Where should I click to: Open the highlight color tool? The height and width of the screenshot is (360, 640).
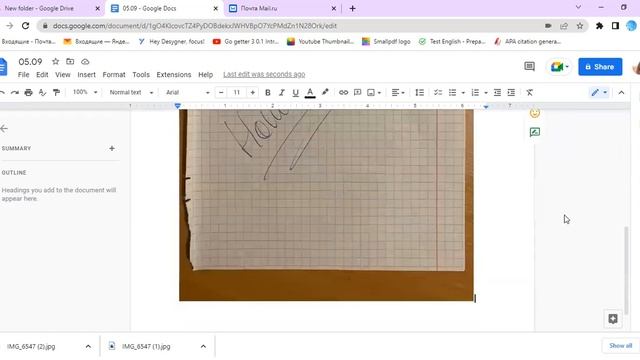pos(325,93)
